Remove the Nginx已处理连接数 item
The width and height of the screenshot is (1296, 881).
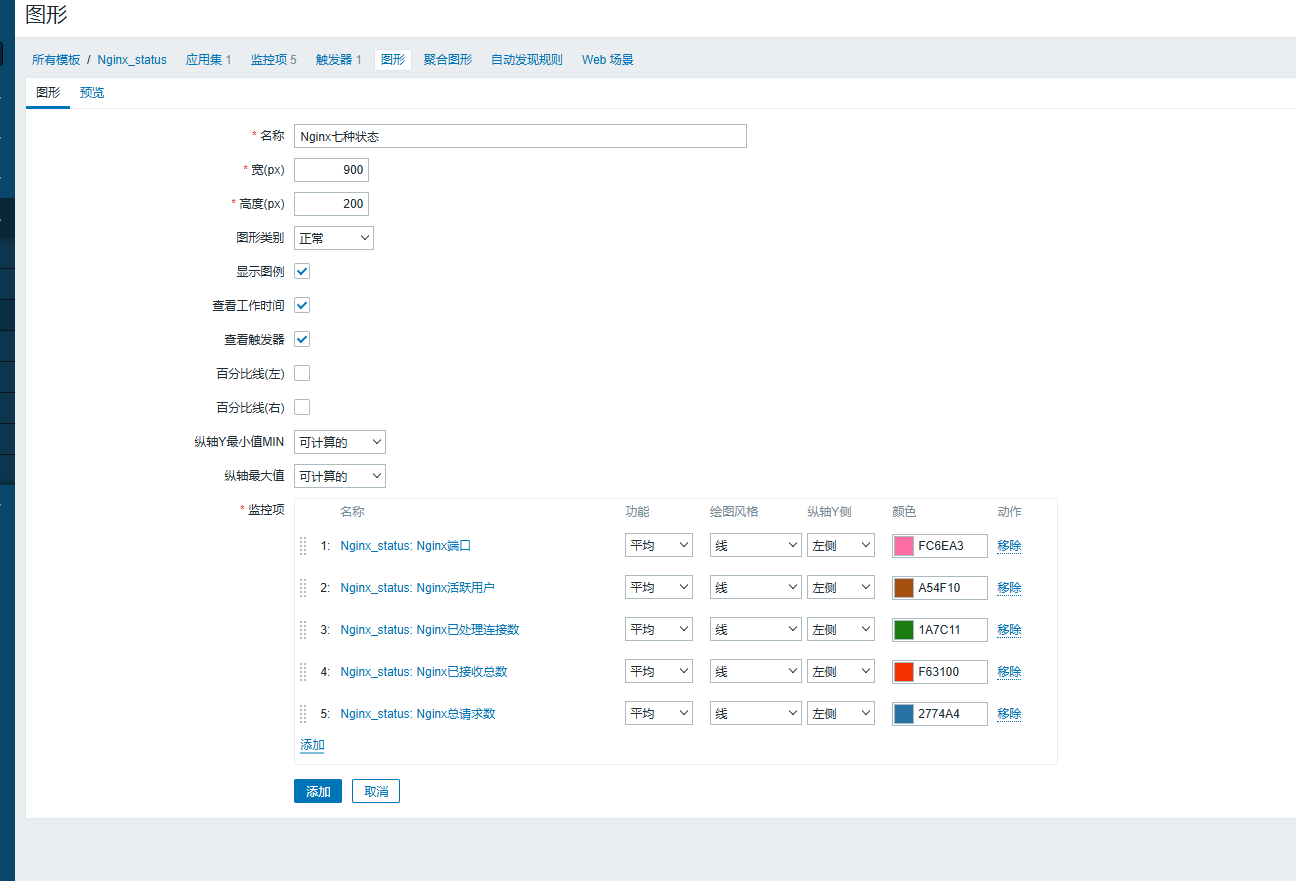[1009, 630]
